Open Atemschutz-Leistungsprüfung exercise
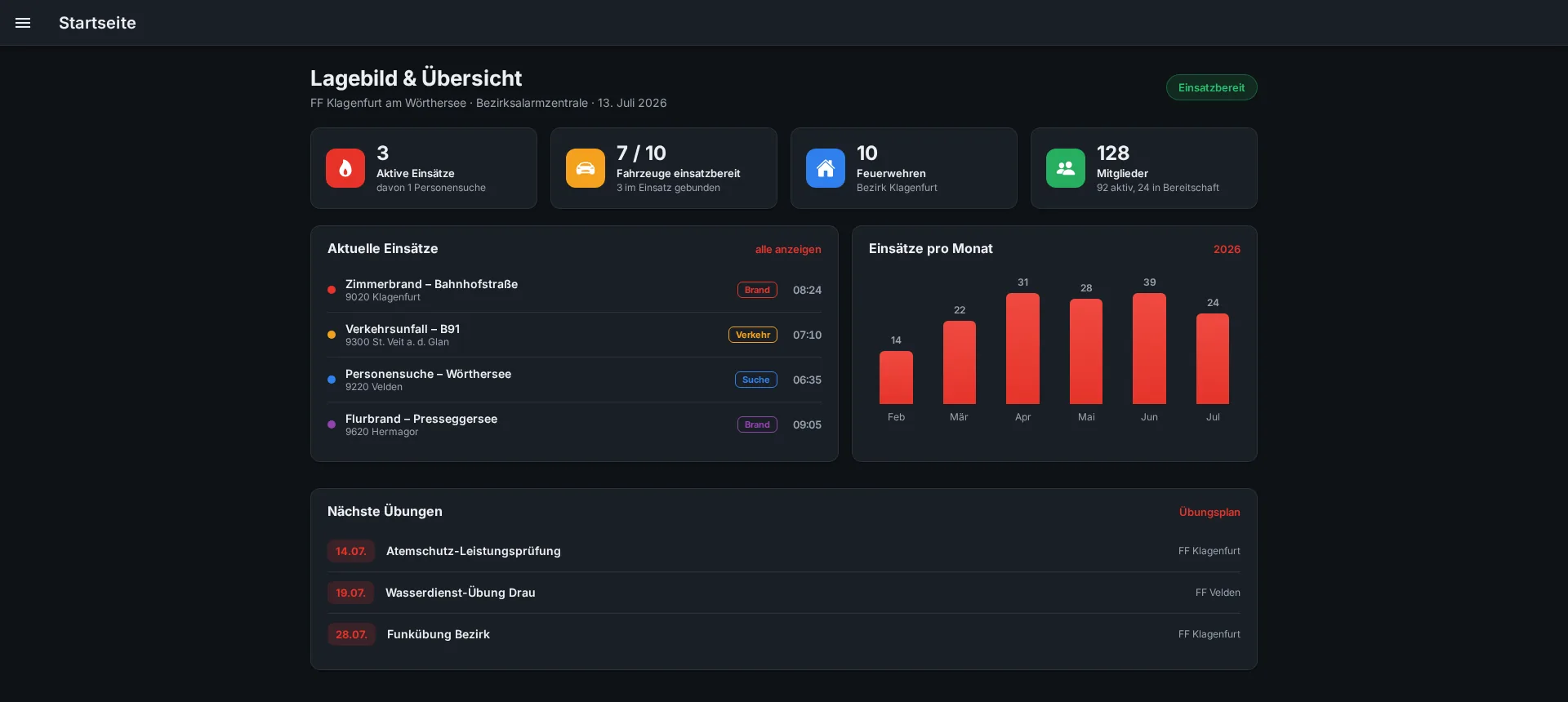This screenshot has width=1568, height=702. coord(784,551)
